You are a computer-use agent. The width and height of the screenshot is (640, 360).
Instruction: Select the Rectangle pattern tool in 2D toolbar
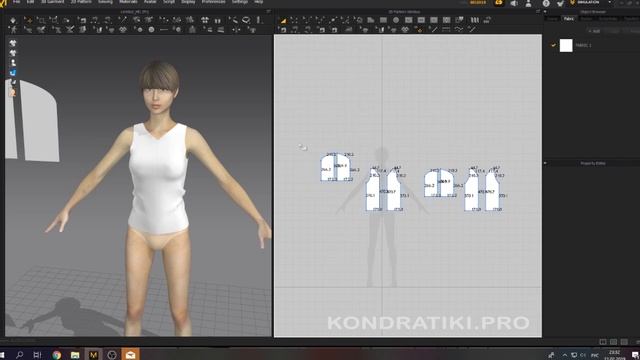pyautogui.click(x=383, y=20)
